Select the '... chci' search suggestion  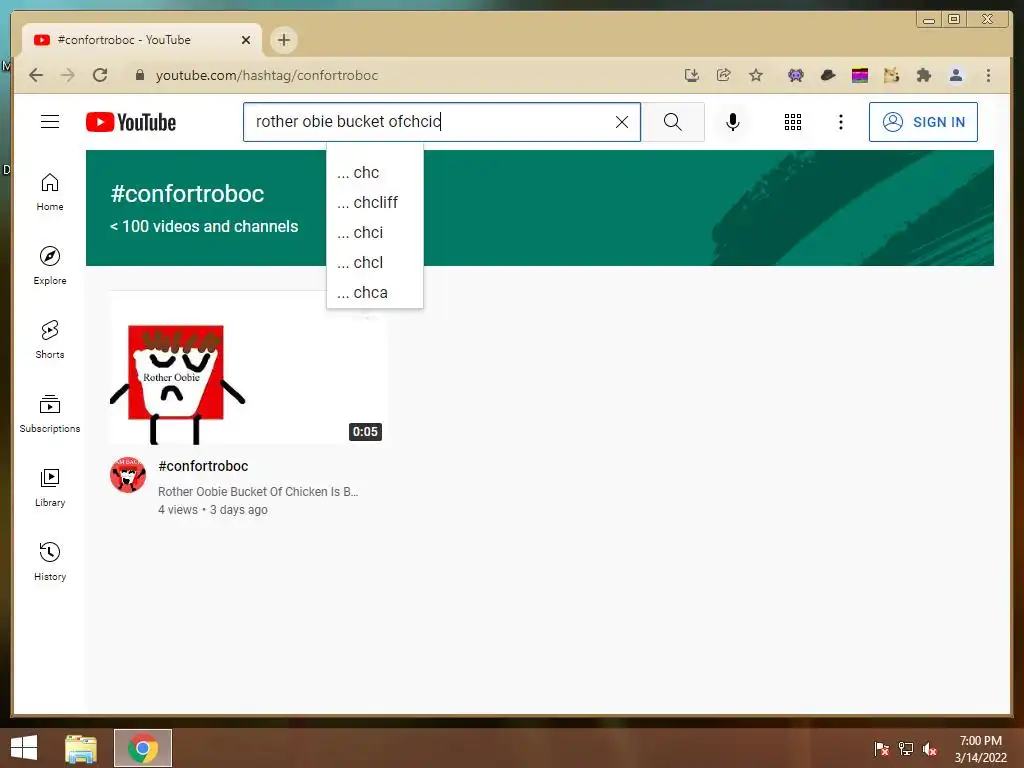375,232
